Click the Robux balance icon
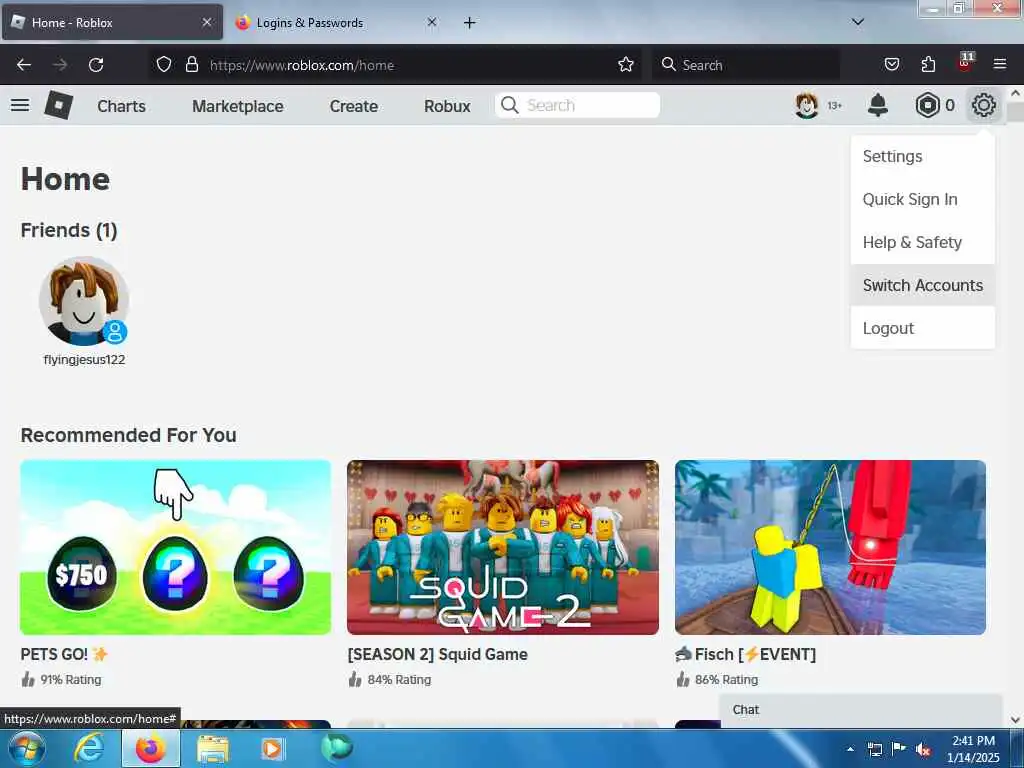The width and height of the screenshot is (1024, 768). 927,105
